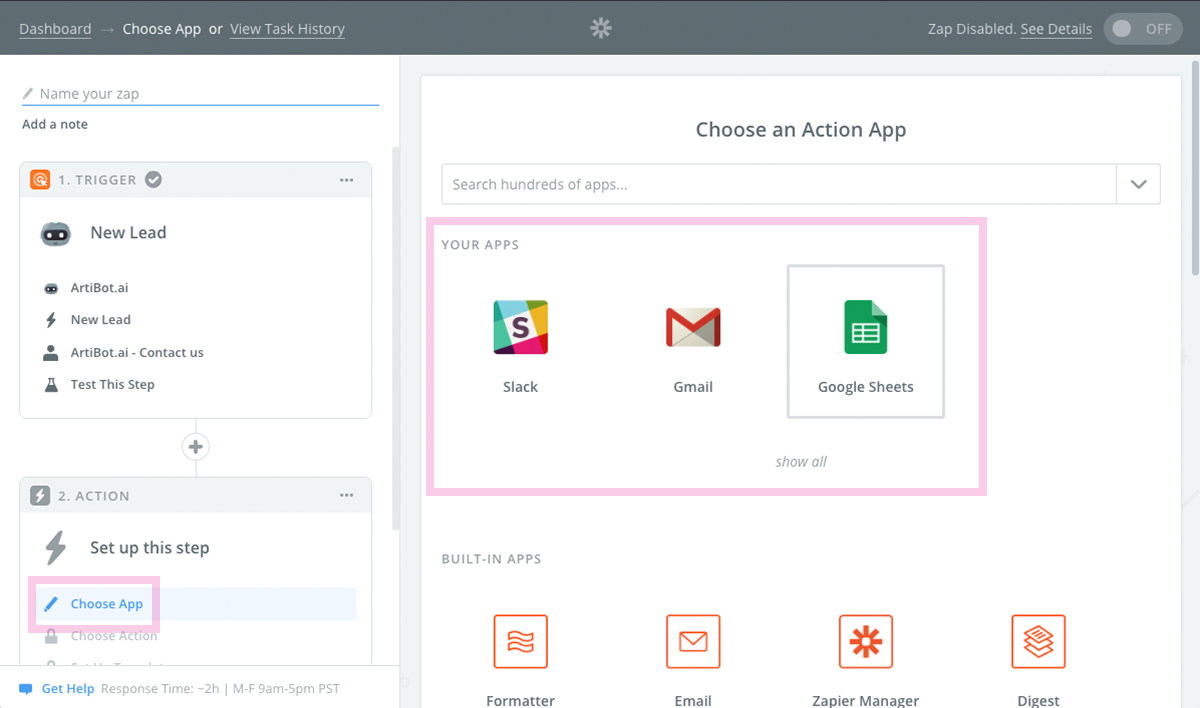Choose the Google Sheets app icon
The height and width of the screenshot is (708, 1200).
865,327
